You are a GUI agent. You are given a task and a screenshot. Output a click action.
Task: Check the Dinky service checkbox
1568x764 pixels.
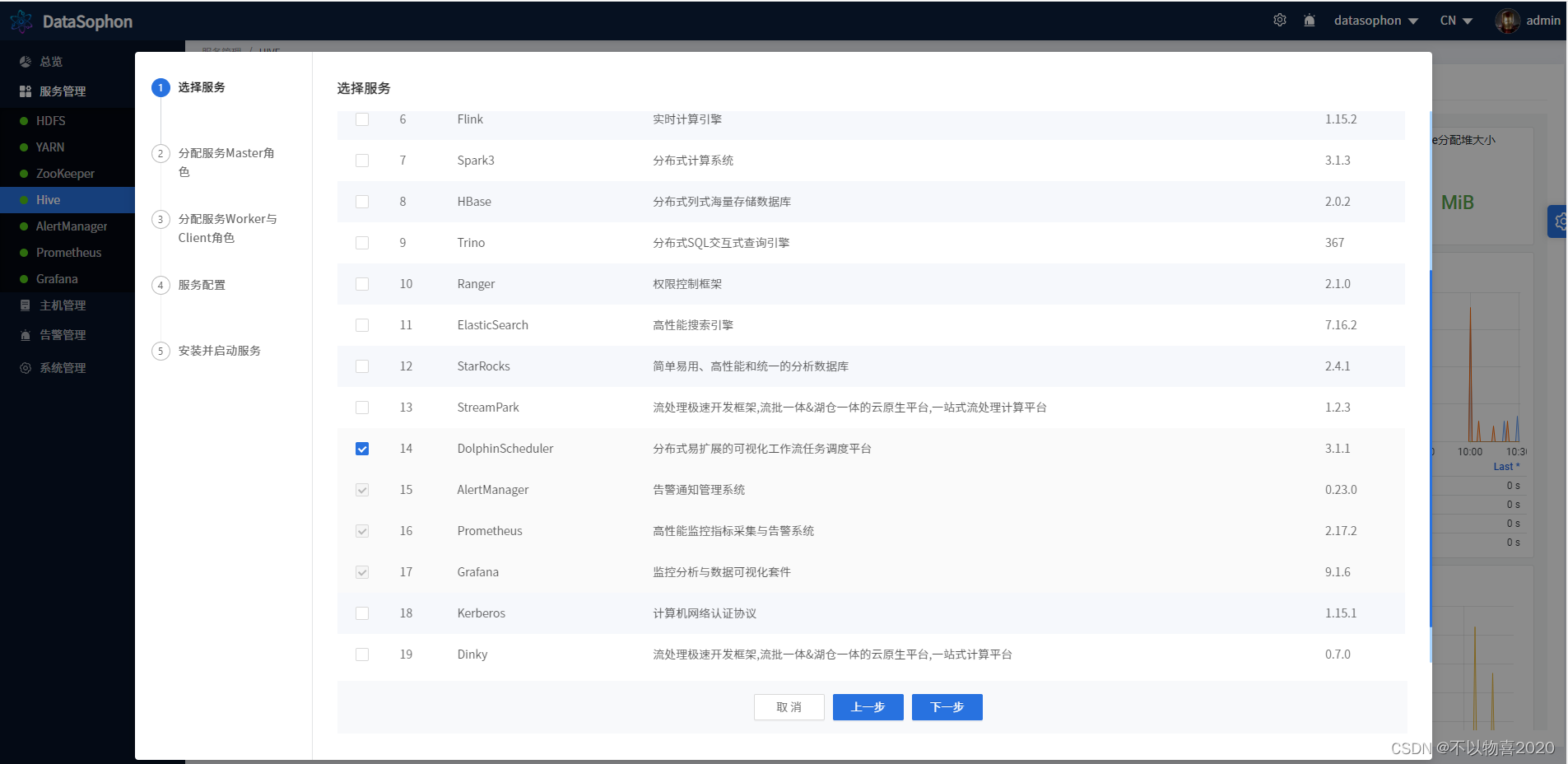[x=362, y=655]
